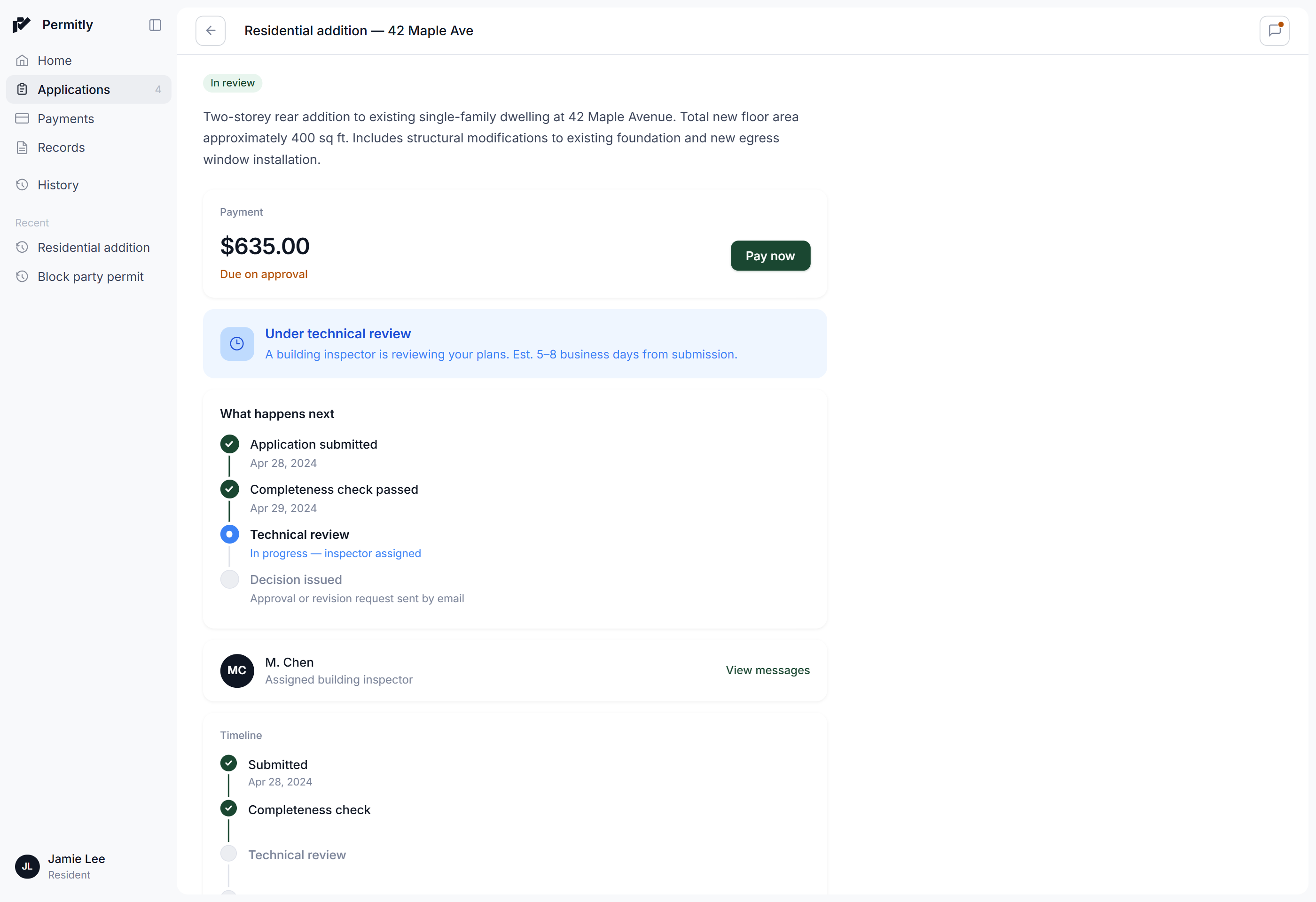Click clock icon beside Block party permit
The width and height of the screenshot is (1316, 902).
click(x=22, y=277)
